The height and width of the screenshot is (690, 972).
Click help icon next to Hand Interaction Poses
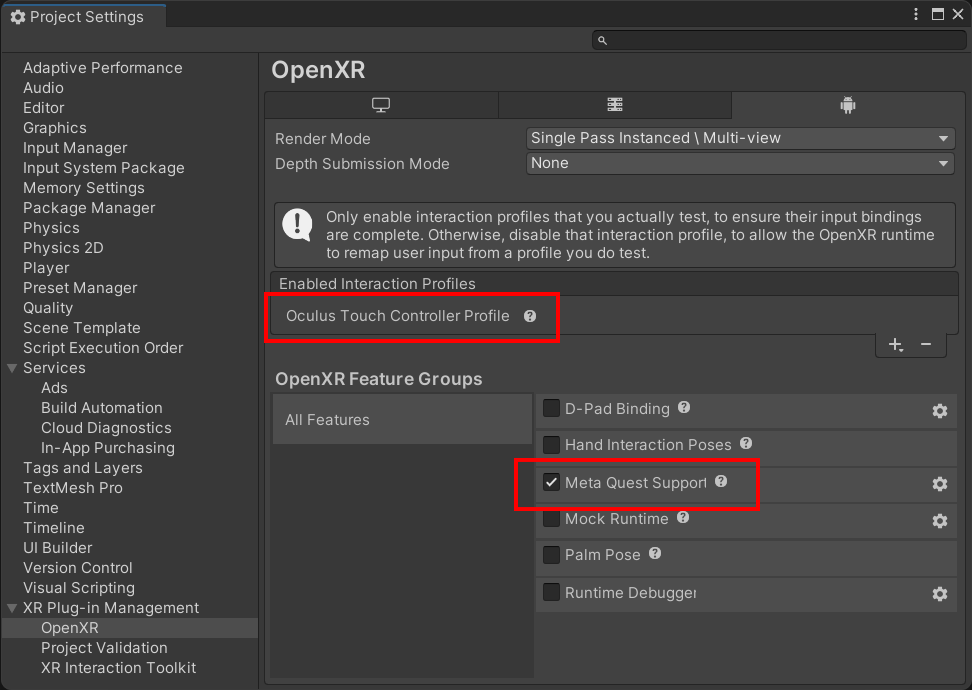[746, 444]
